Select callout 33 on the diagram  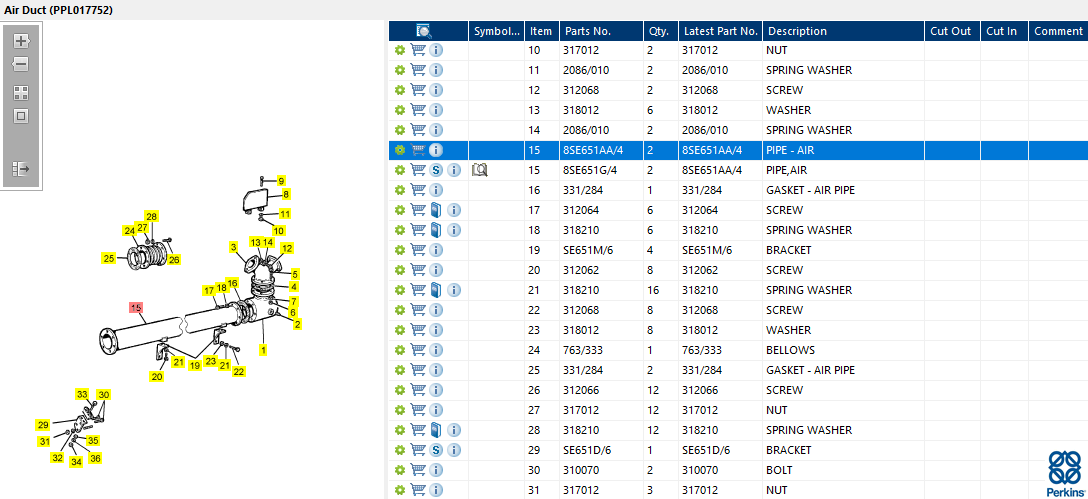(x=82, y=395)
